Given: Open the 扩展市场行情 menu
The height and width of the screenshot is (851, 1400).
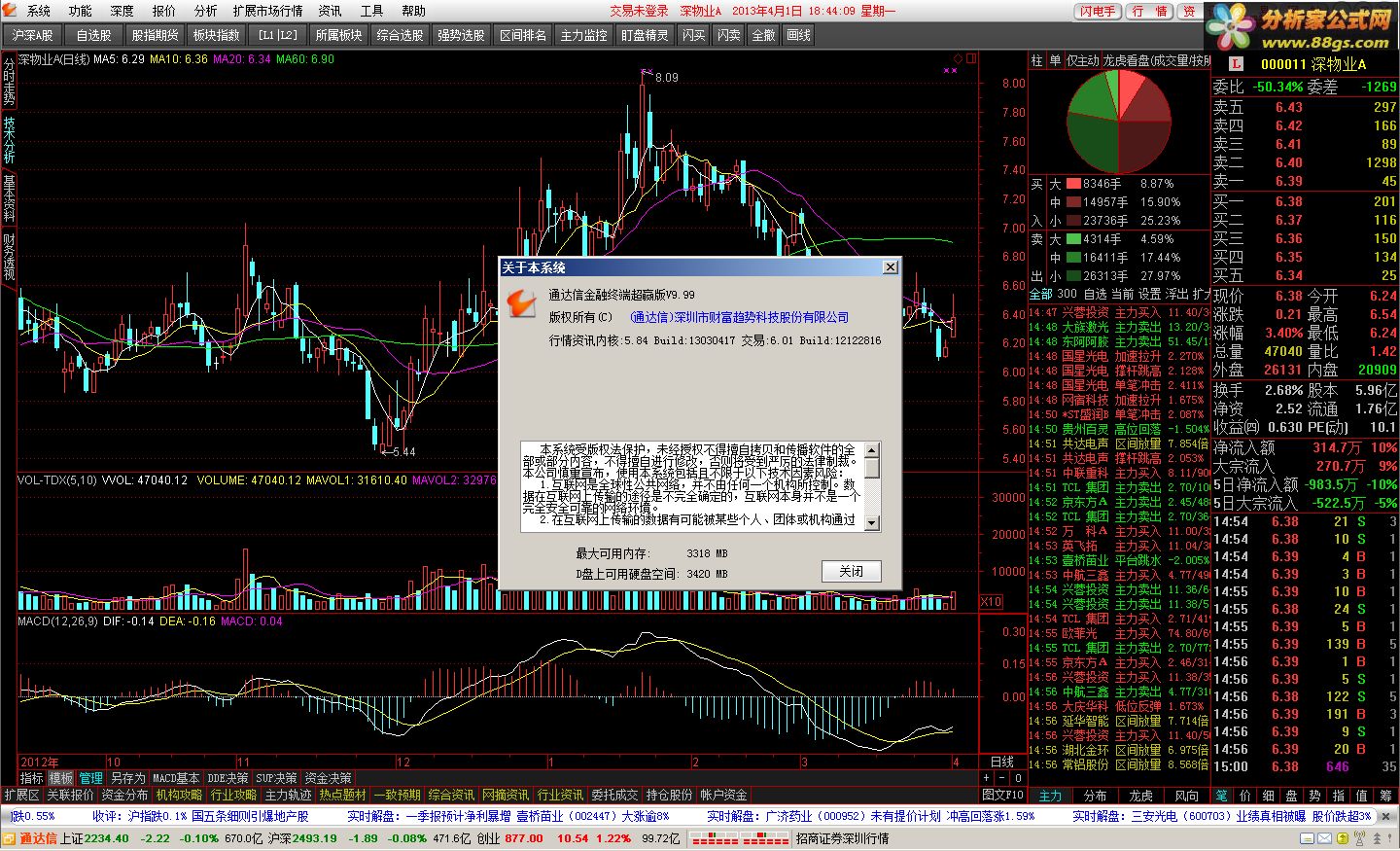Looking at the screenshot, I should pyautogui.click(x=268, y=11).
